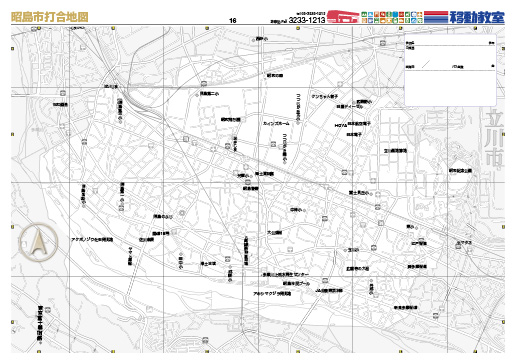This screenshot has width=516, height=364.
Task: Click the 多摩川上流水再生センター label
Action: (x=286, y=275)
